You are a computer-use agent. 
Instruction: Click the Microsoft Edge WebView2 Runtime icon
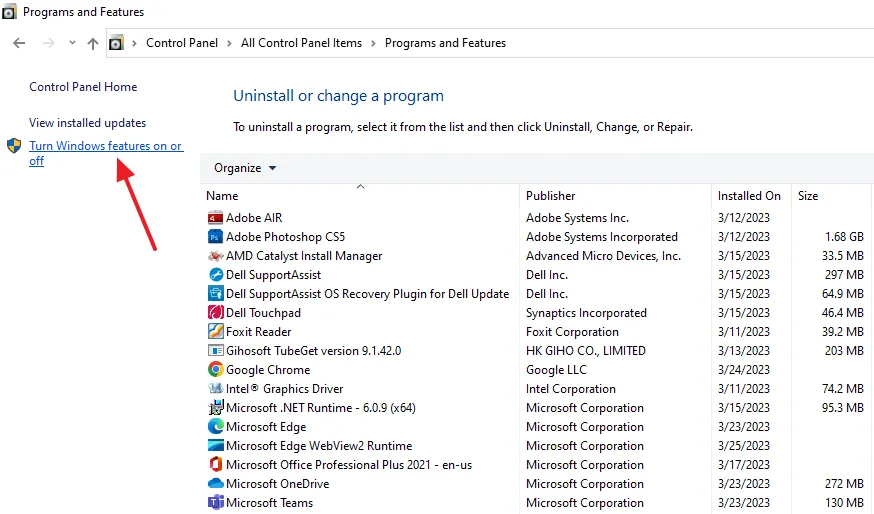(x=215, y=446)
